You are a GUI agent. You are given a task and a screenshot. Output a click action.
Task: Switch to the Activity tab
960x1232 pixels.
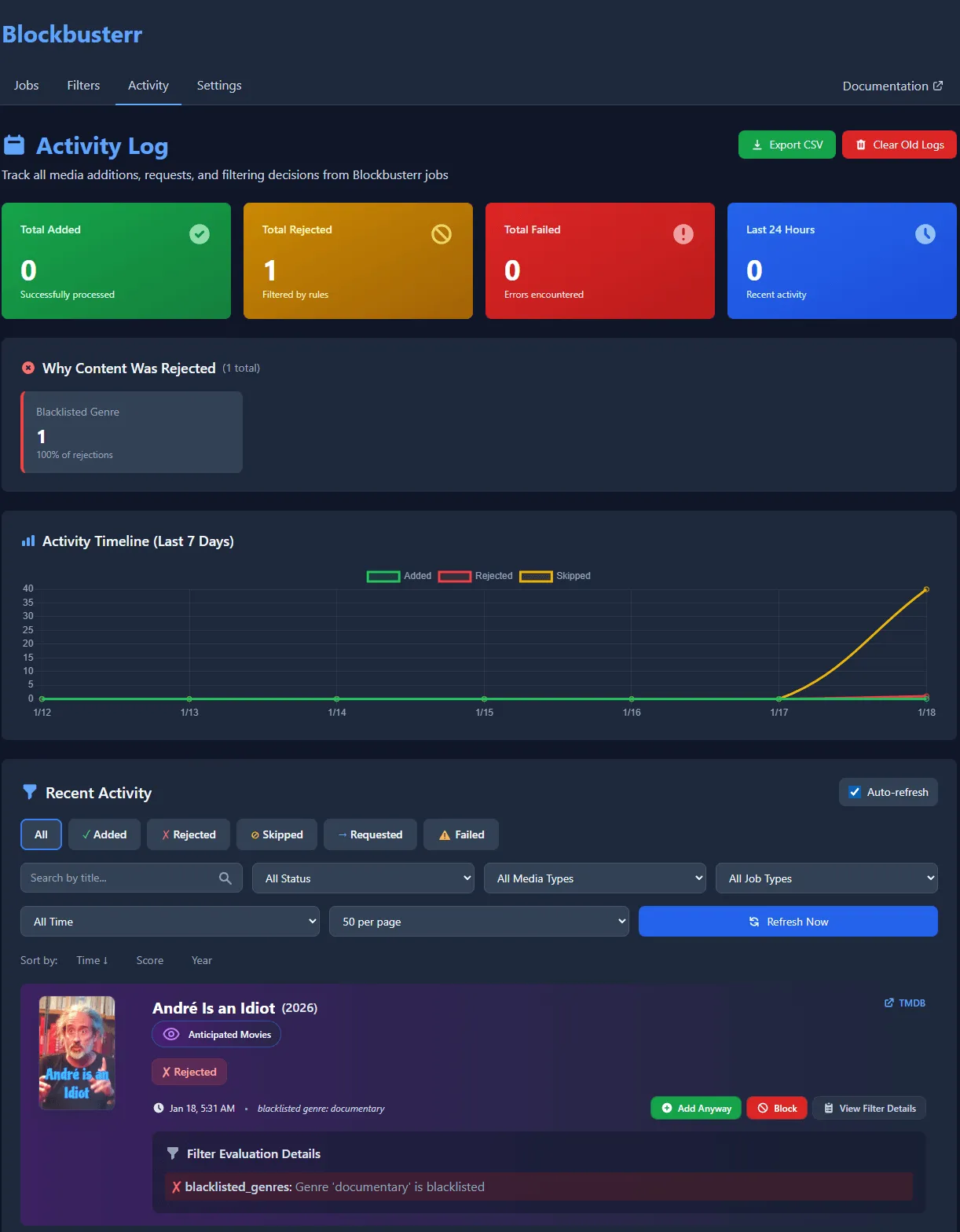pos(148,85)
